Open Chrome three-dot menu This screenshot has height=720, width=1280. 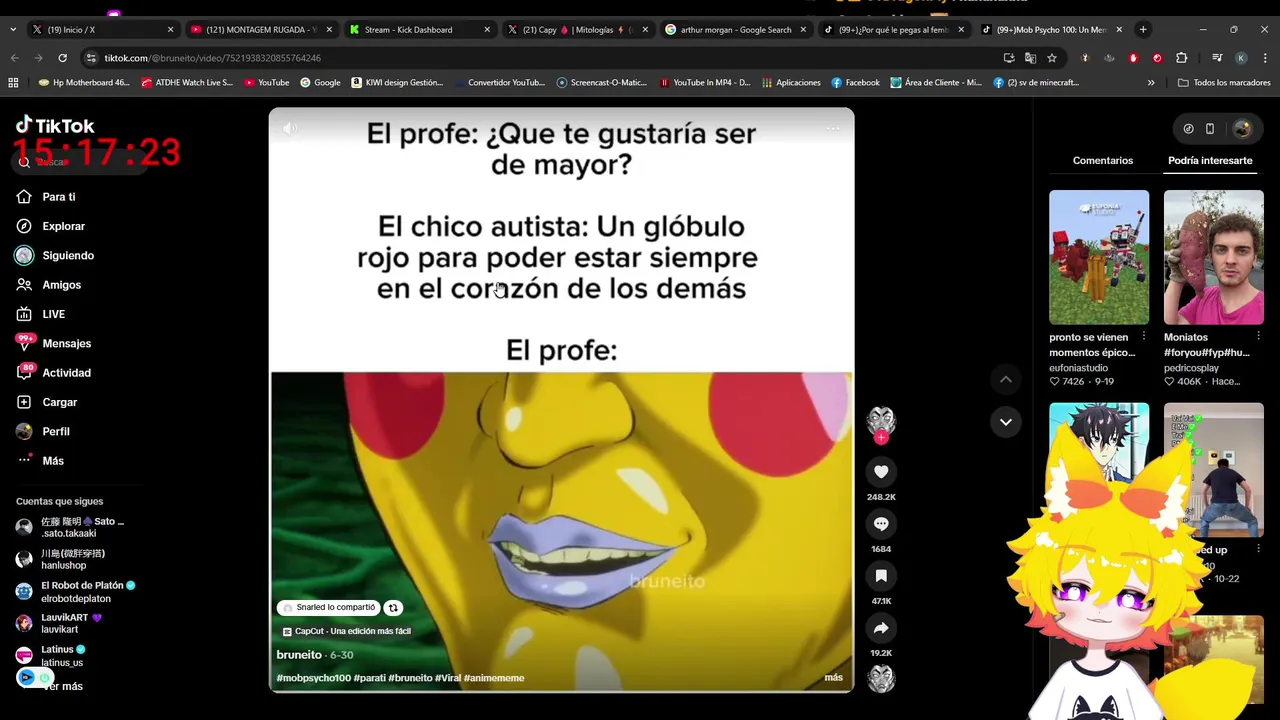[x=1264, y=58]
